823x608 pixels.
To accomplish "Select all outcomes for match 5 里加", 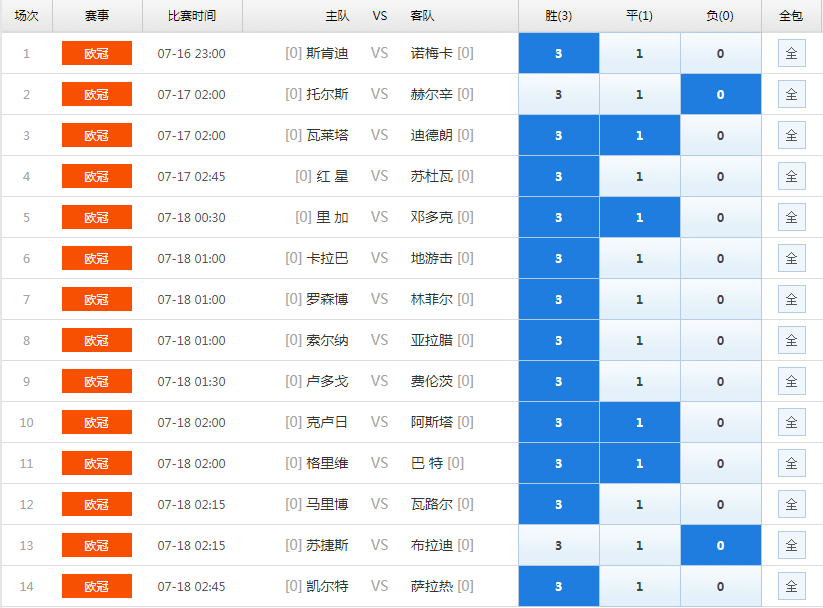I will point(791,217).
